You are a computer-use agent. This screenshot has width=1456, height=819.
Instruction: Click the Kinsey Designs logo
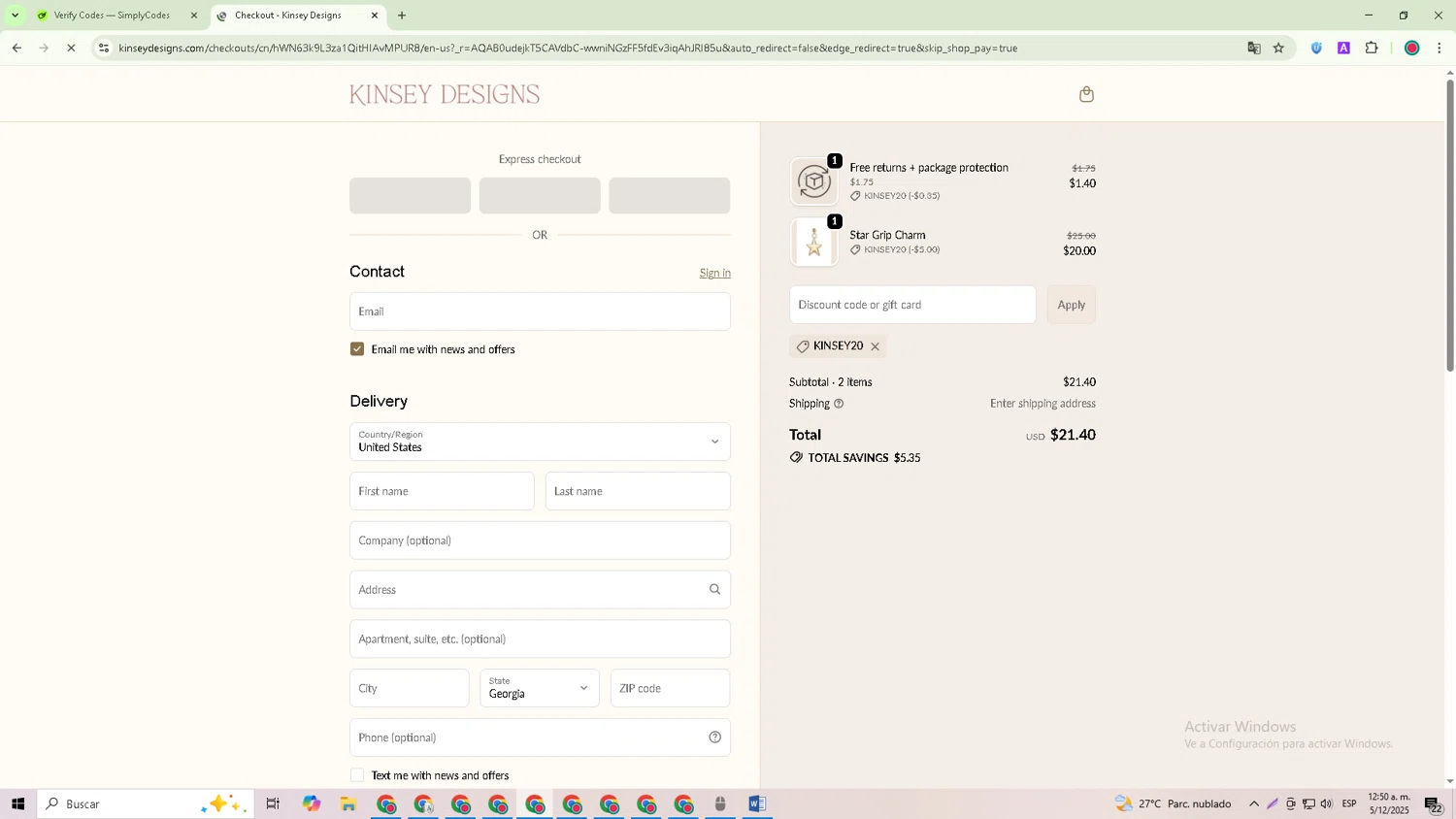(445, 94)
